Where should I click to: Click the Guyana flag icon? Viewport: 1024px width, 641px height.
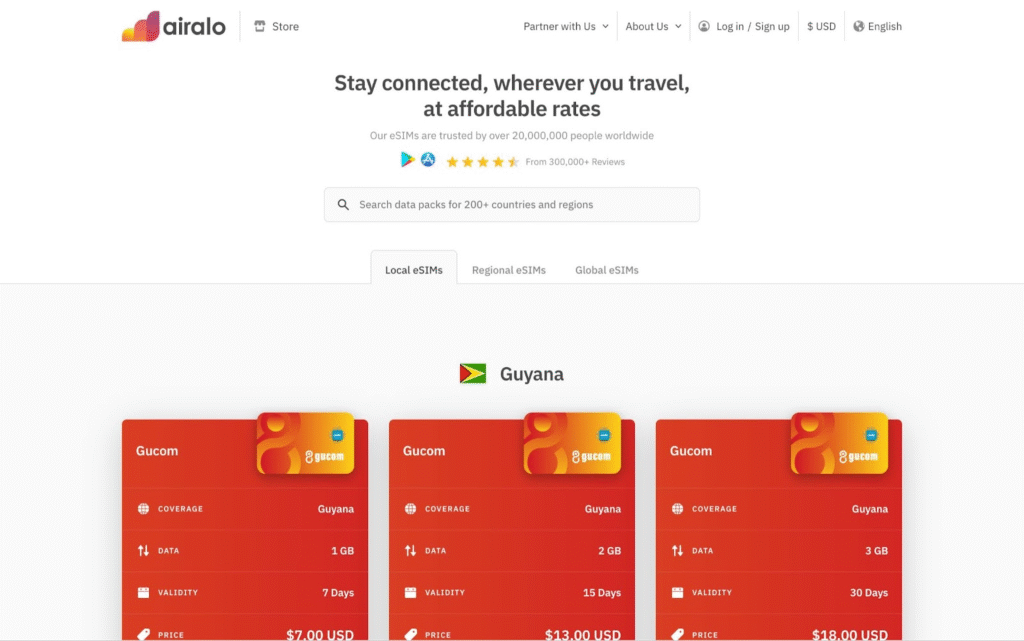472,373
